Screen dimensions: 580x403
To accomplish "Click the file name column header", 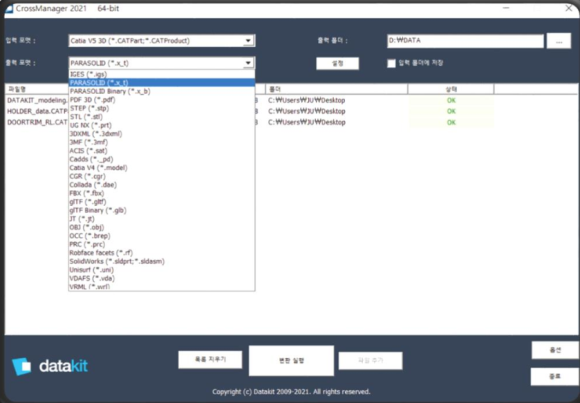I will [x=37, y=89].
